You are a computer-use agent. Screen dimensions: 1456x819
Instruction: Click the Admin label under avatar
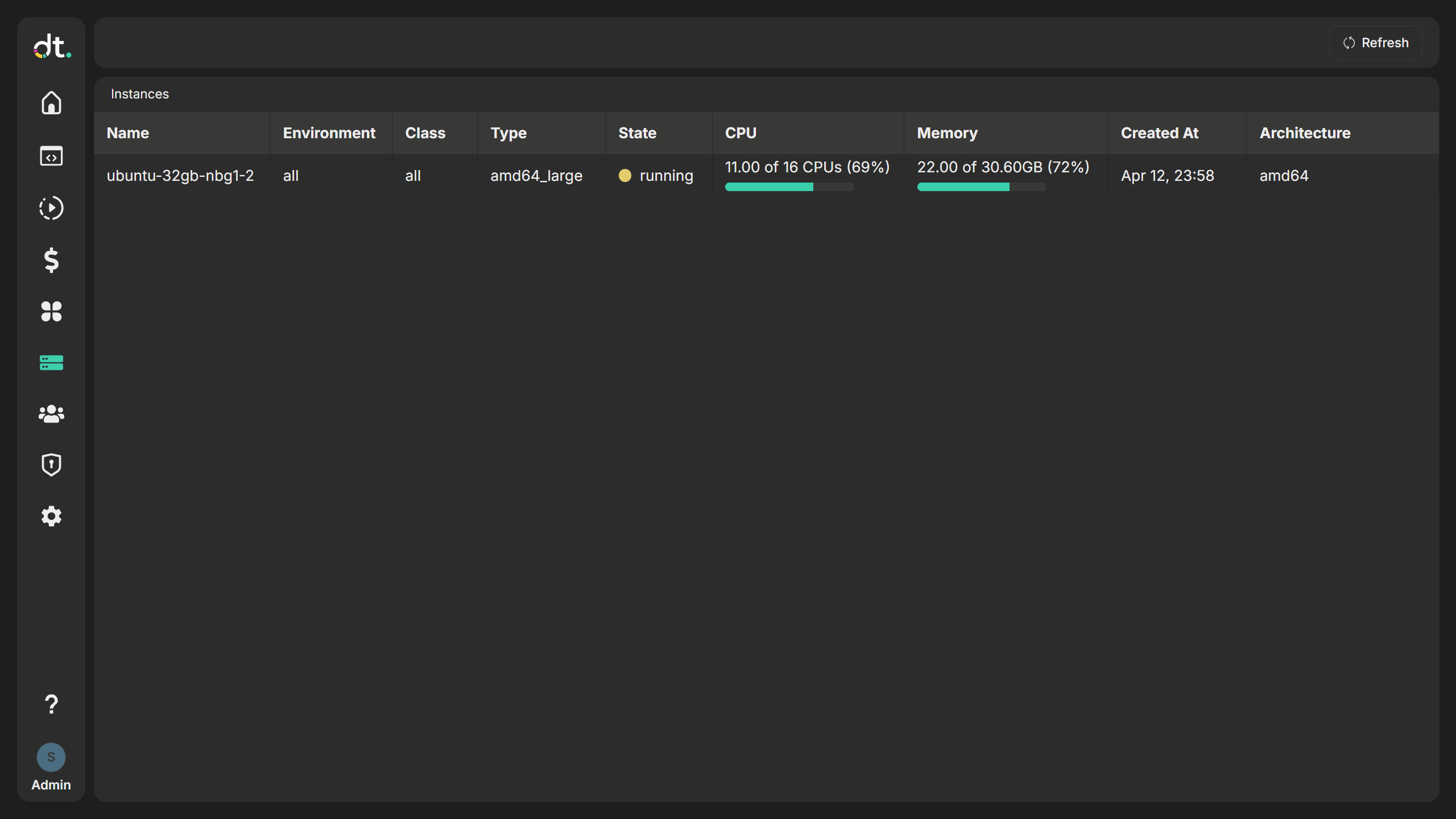coord(51,785)
